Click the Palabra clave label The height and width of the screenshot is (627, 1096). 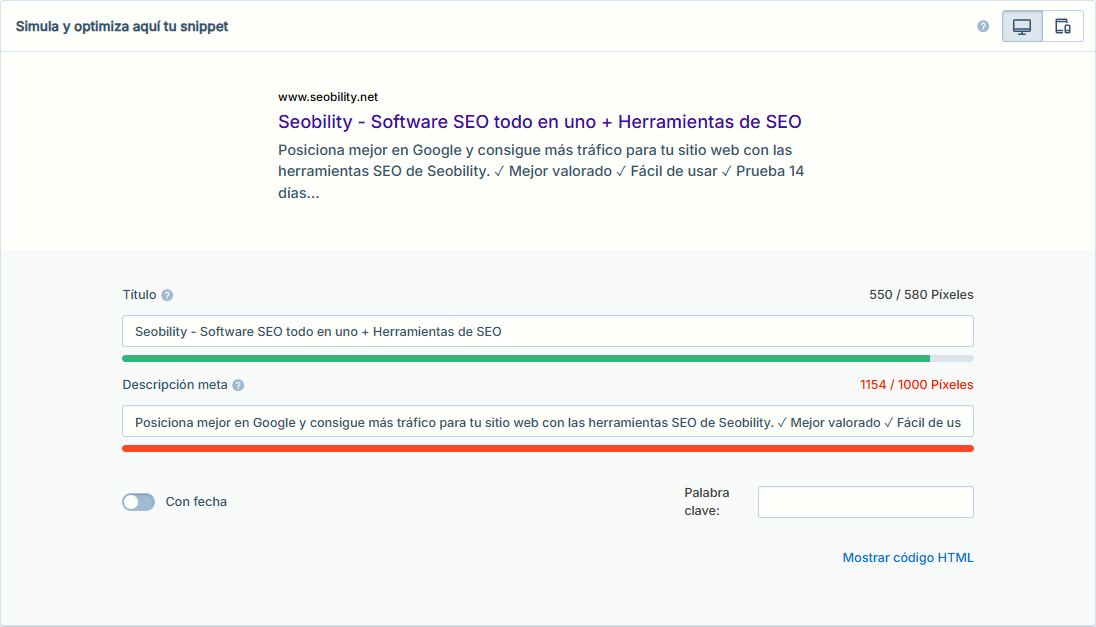706,502
